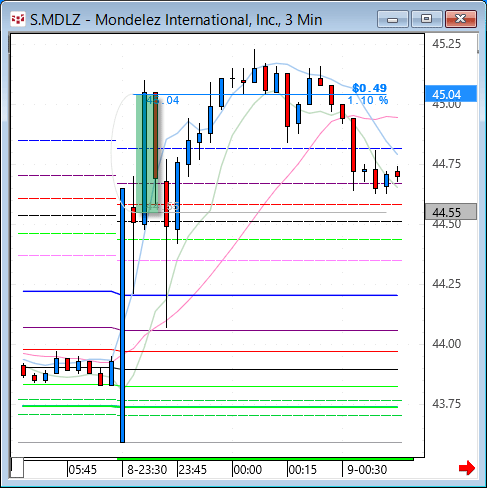Screen dimensions: 487x488
Task: Click the 05:45 time axis label
Action: (82, 470)
